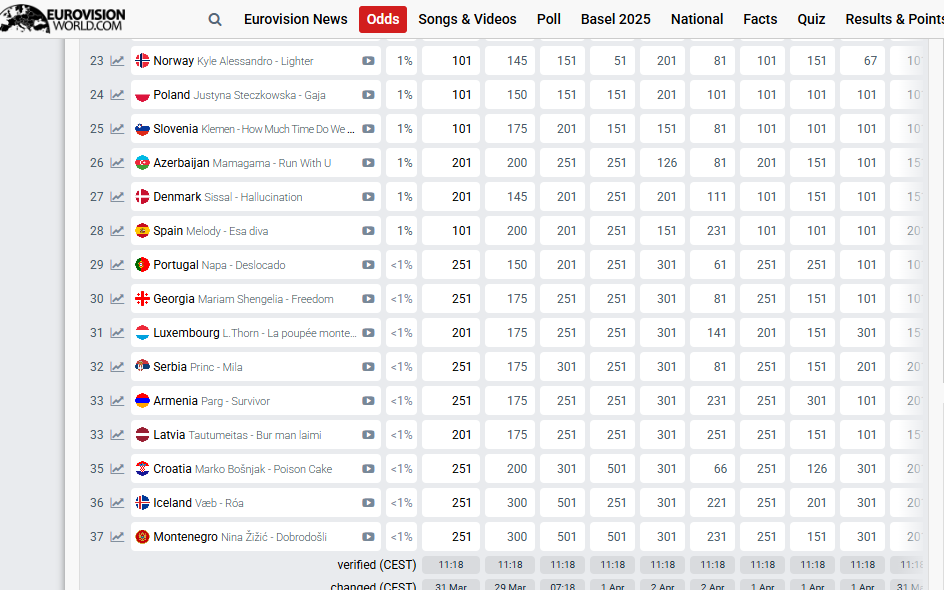Screen dimensions: 944x590
Task: Click Norway's 67 odds cell
Action: tap(862, 61)
